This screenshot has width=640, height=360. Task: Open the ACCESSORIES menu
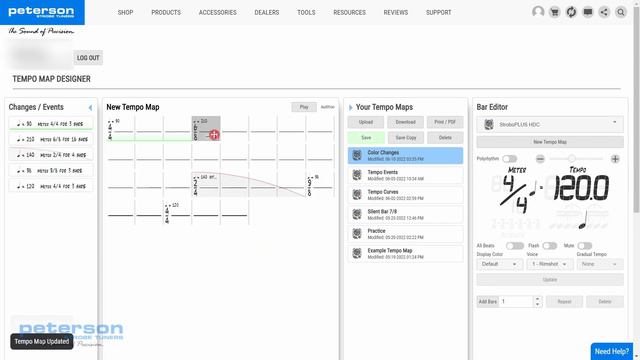coord(218,13)
